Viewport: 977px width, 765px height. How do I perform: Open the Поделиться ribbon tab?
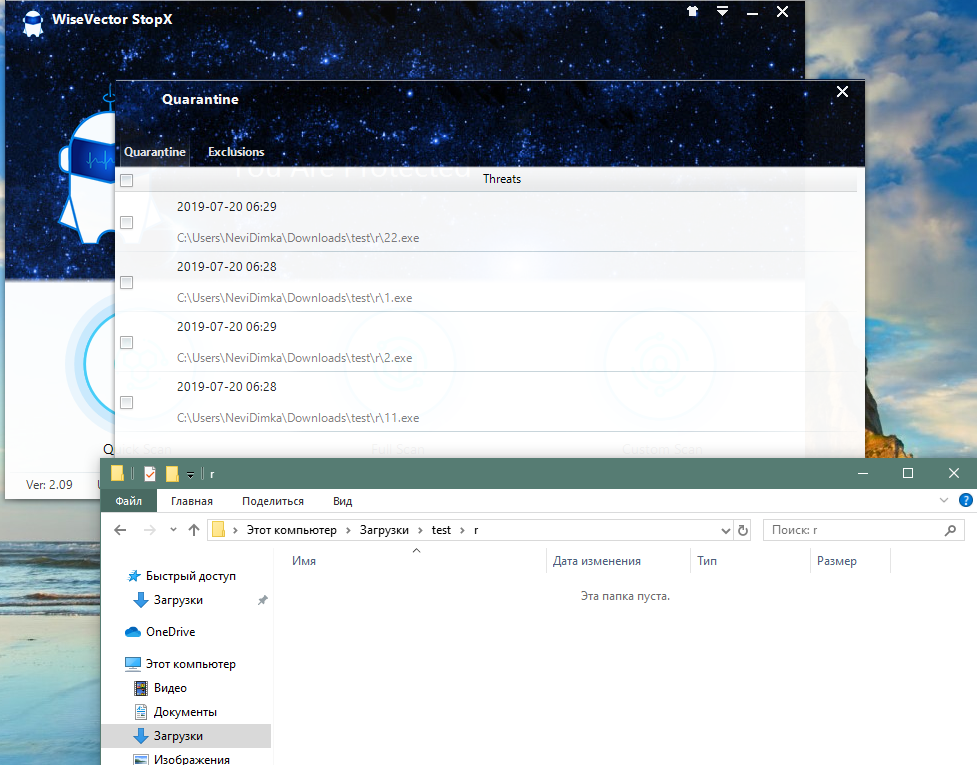click(273, 501)
